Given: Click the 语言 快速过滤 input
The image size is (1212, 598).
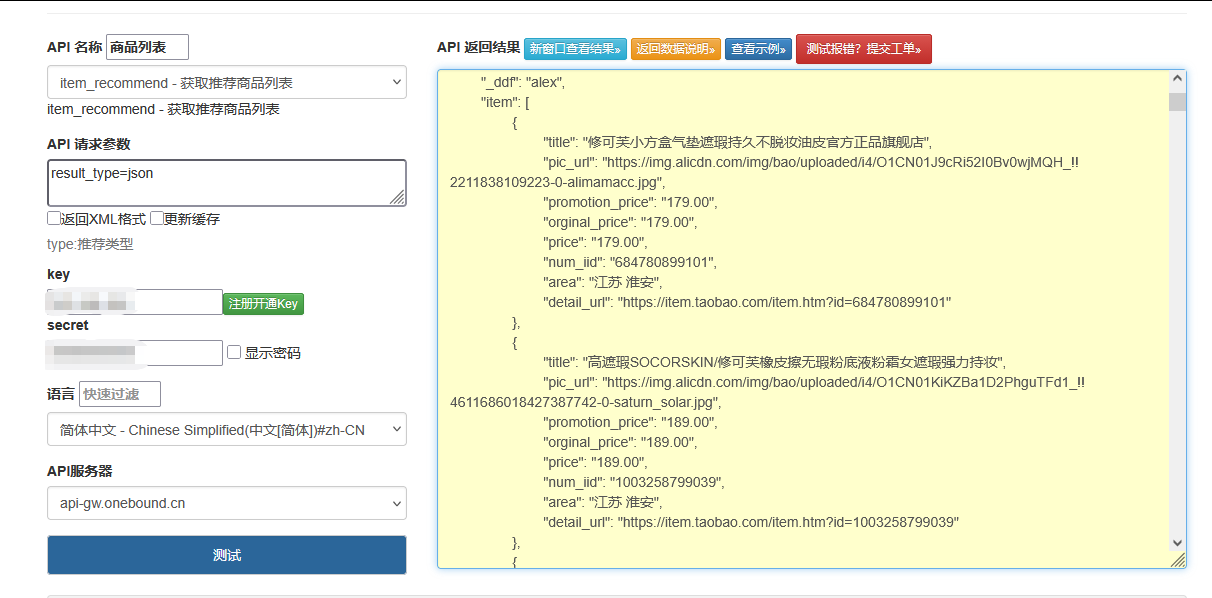Looking at the screenshot, I should [x=120, y=394].
